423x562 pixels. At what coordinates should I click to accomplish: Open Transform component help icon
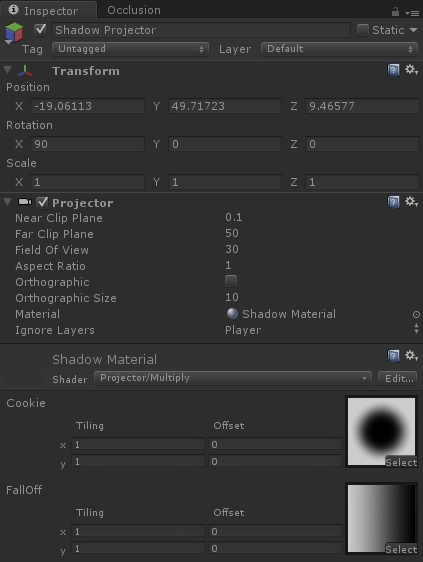point(393,70)
